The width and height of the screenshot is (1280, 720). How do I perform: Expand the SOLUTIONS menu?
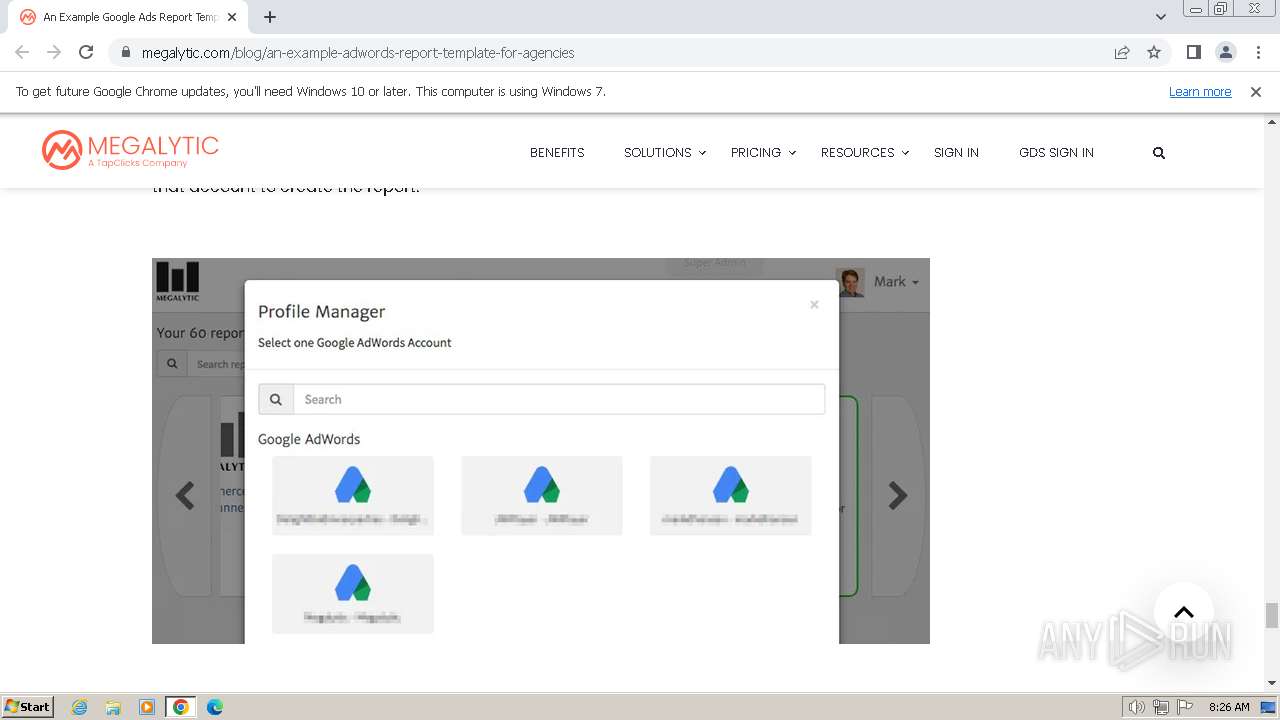click(x=665, y=153)
